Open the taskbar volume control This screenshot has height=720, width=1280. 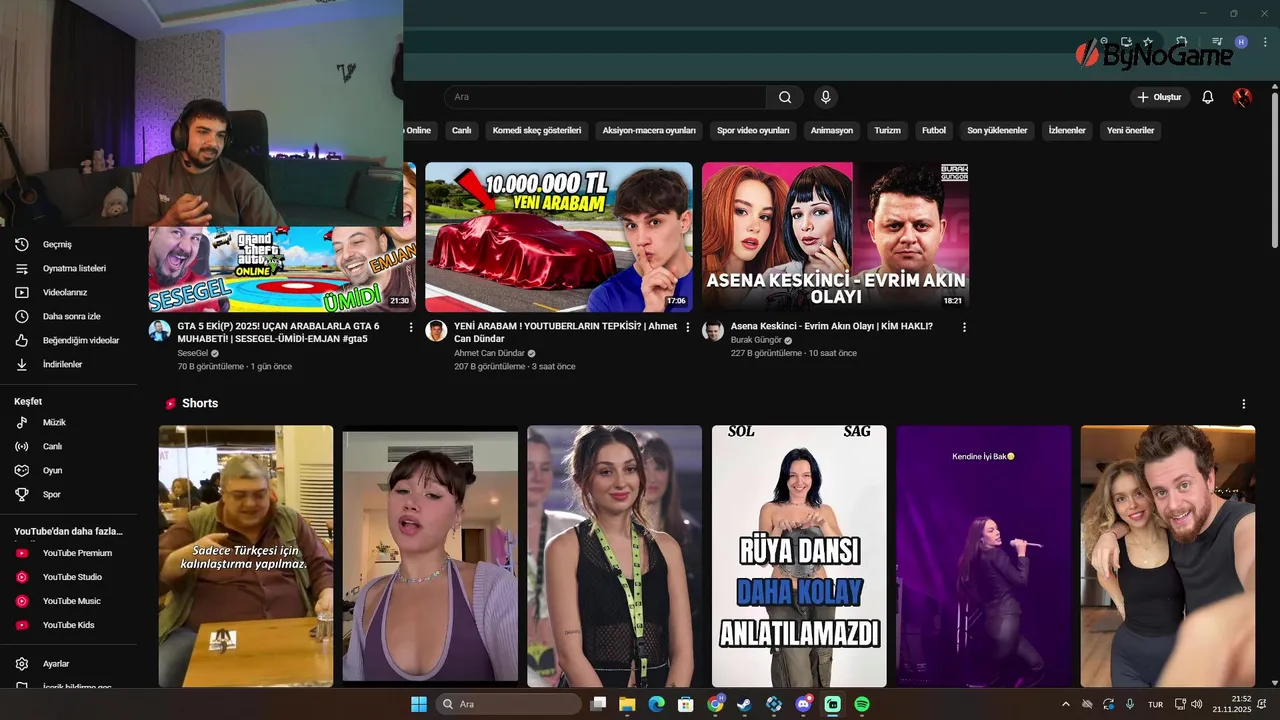point(1197,704)
